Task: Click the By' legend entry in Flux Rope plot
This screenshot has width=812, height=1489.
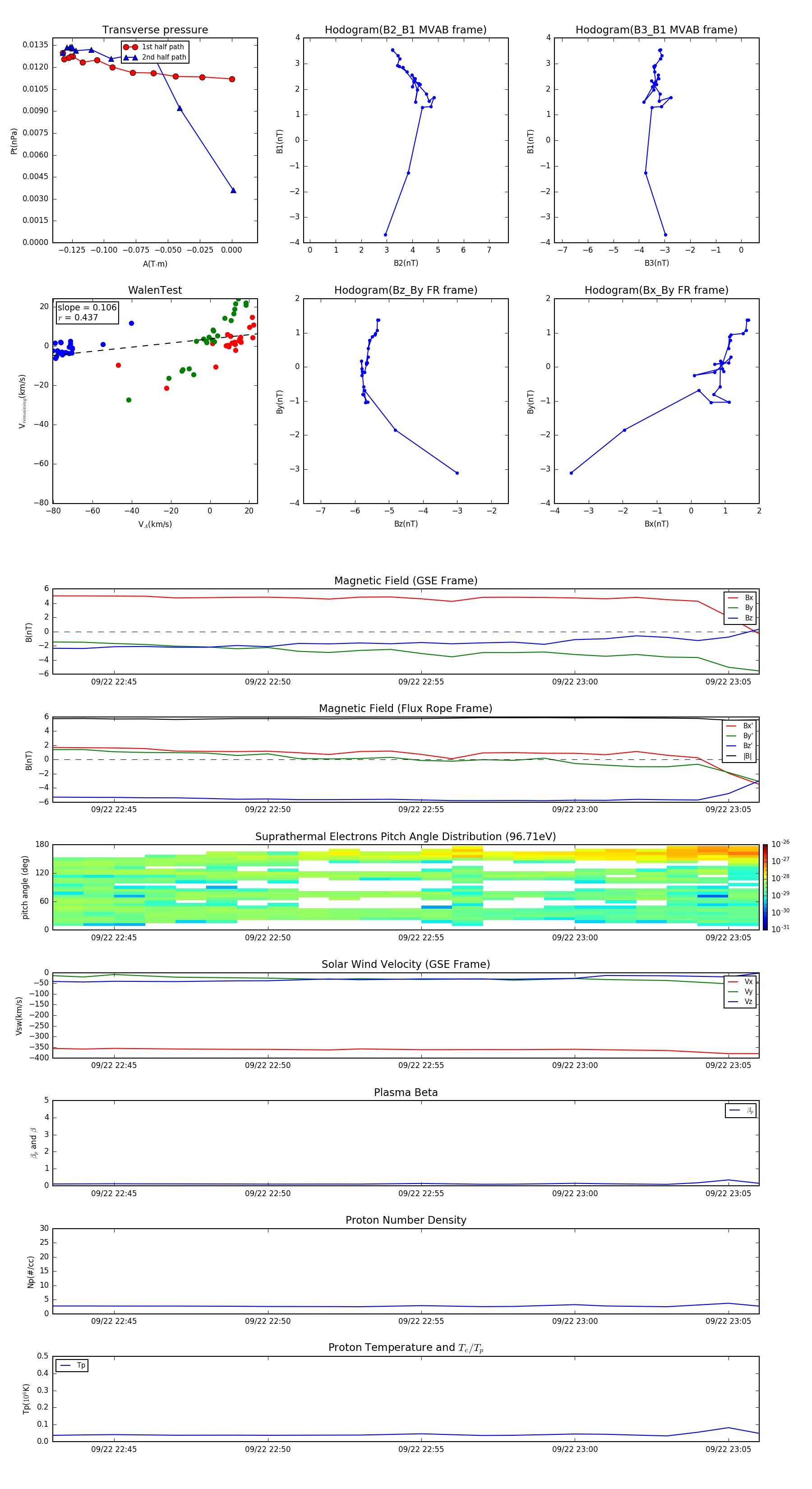Action: pos(740,736)
